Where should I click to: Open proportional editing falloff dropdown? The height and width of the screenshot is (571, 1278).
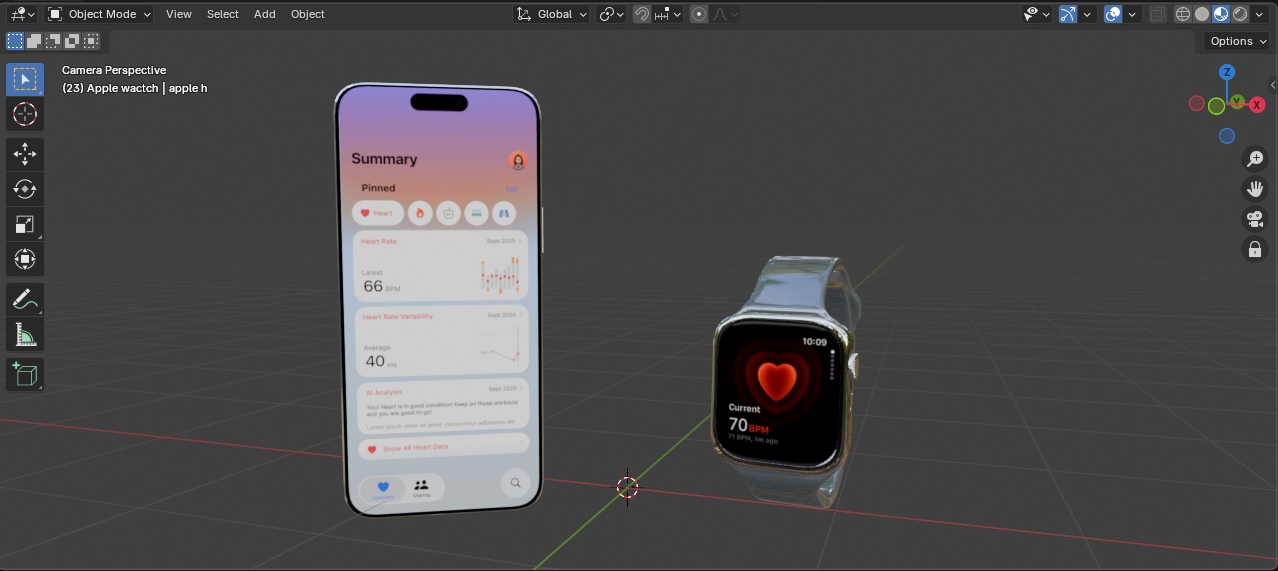click(x=725, y=14)
